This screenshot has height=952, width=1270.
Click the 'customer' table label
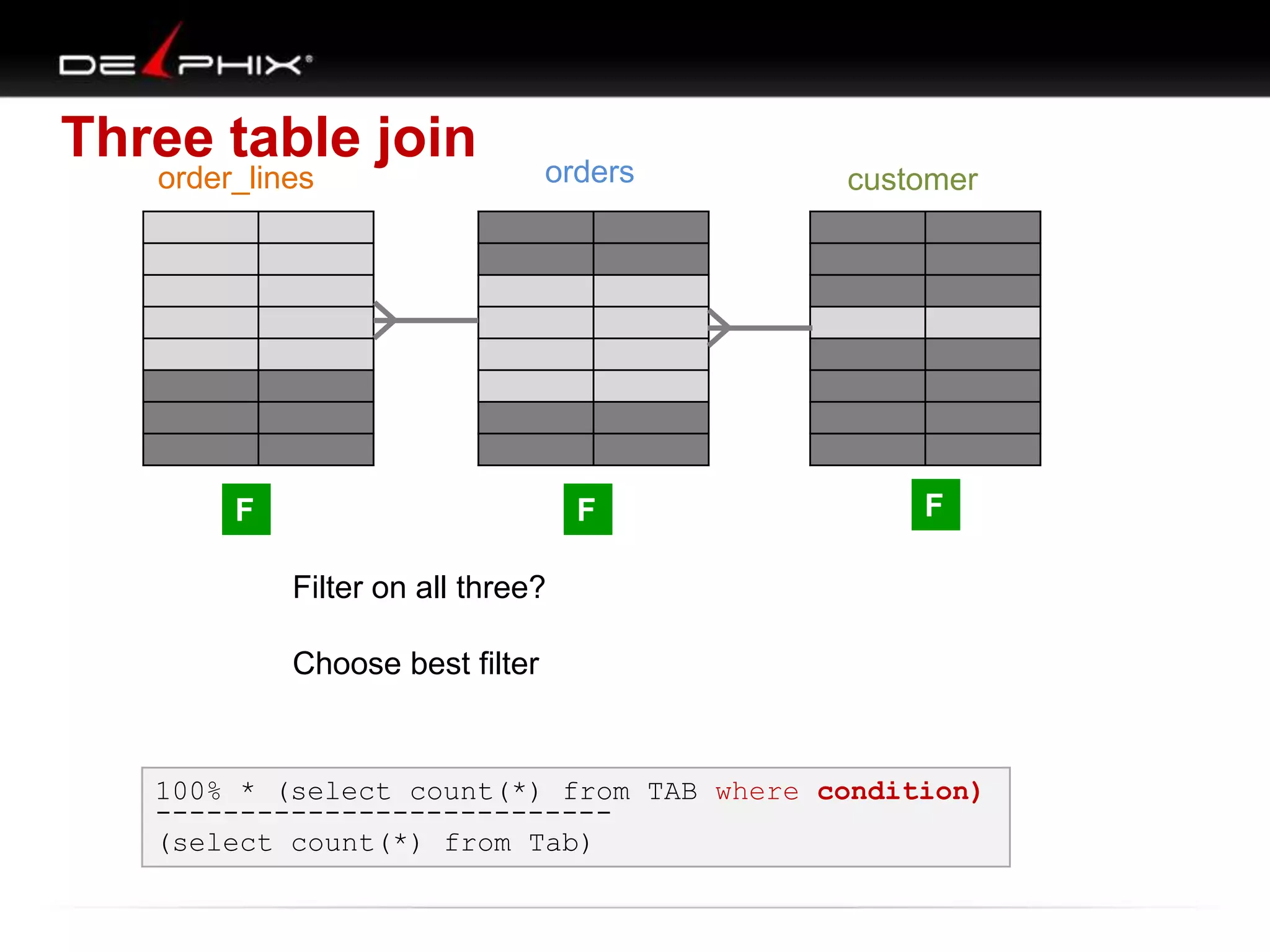coord(912,180)
